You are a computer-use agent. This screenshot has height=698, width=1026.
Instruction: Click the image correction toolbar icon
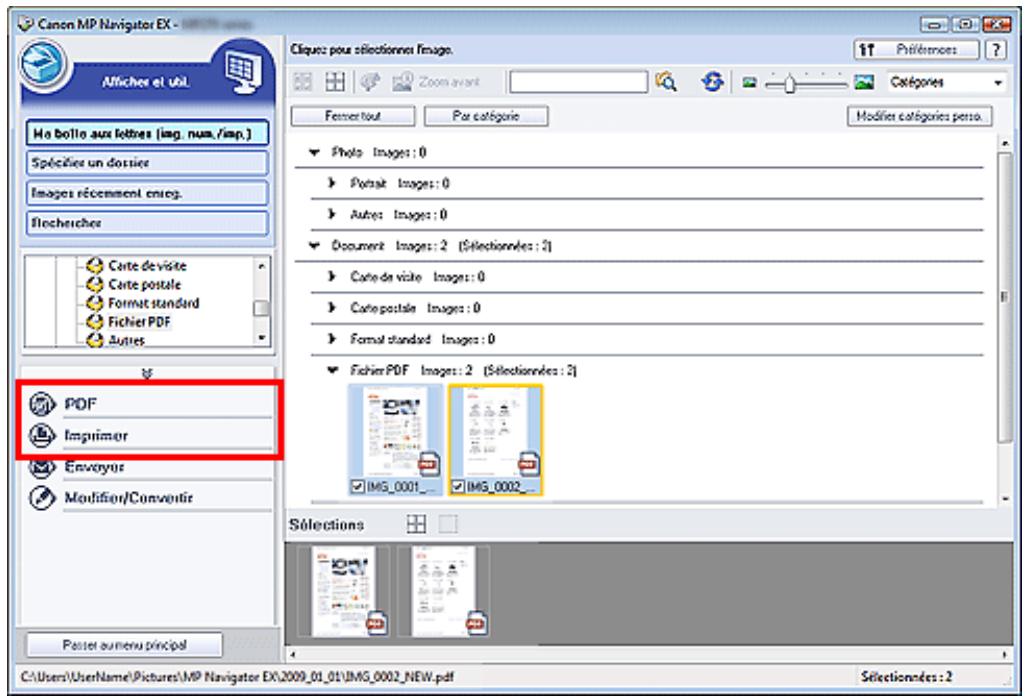click(370, 82)
